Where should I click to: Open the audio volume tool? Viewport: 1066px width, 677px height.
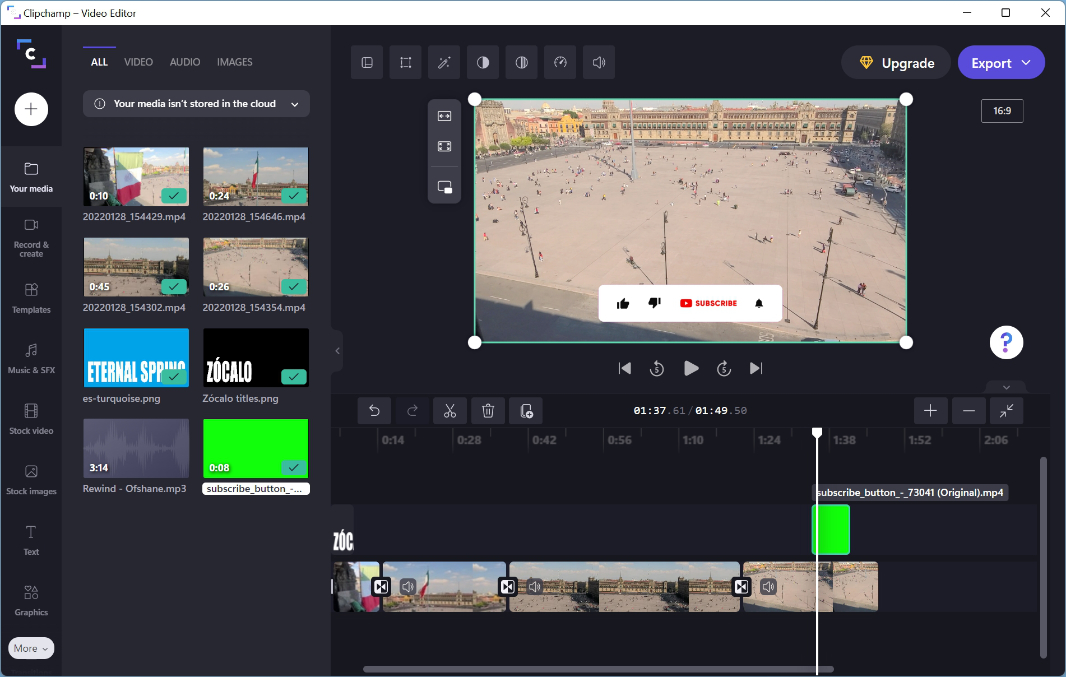tap(599, 62)
